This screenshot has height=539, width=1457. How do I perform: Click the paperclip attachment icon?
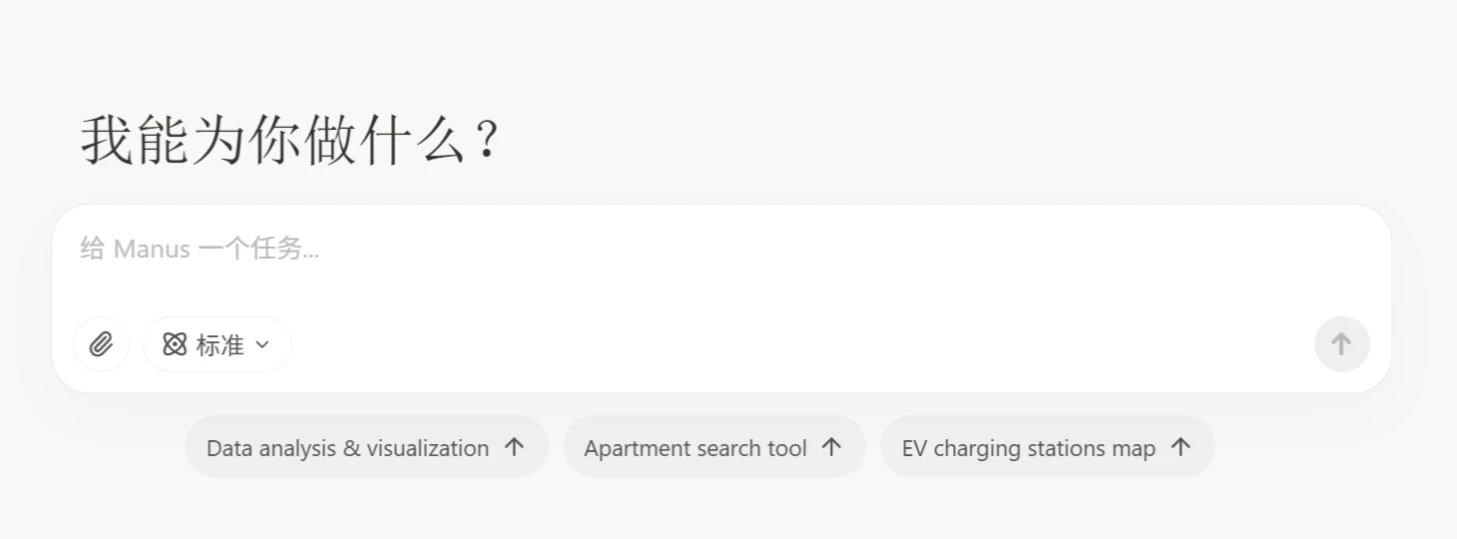pyautogui.click(x=101, y=345)
